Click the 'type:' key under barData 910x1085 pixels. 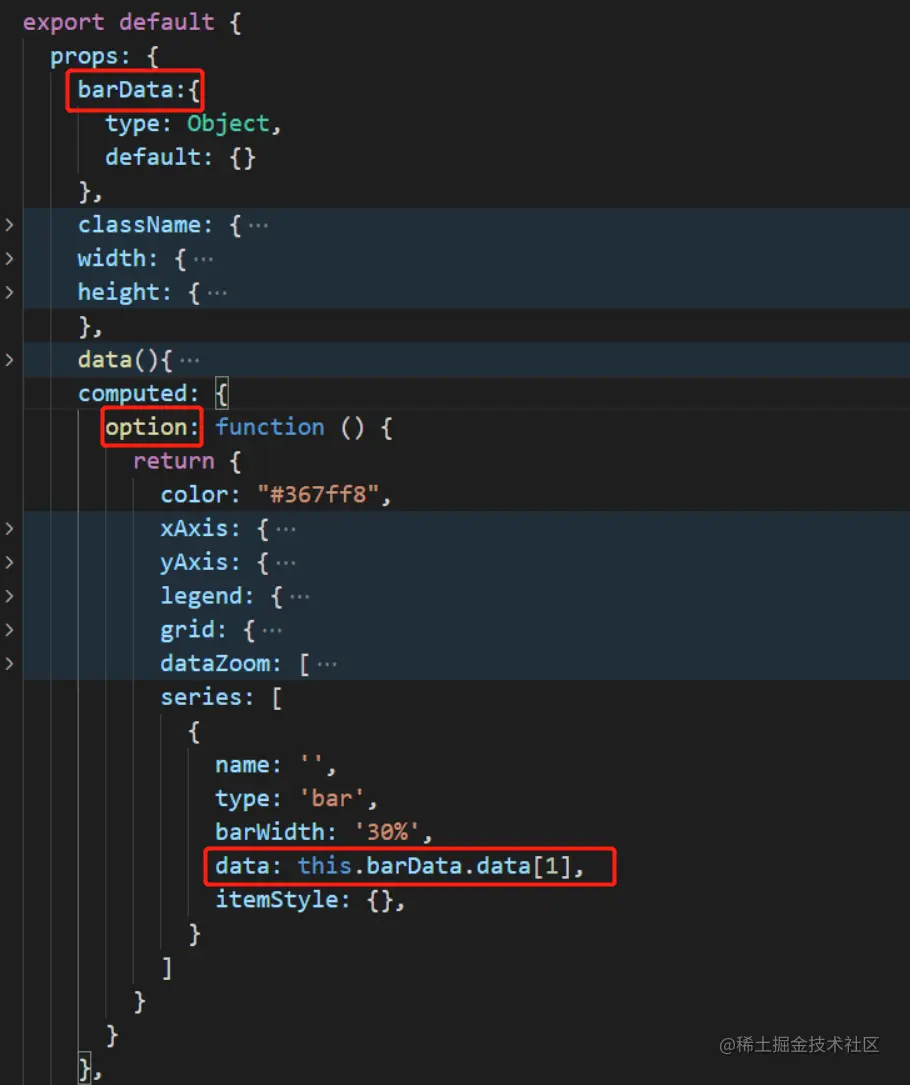(138, 124)
